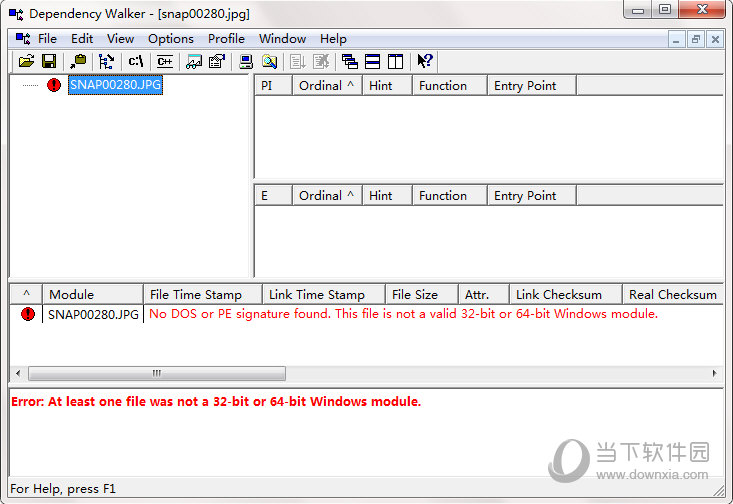Toggle the Full Paths c:\ icon
733x504 pixels.
(136, 61)
